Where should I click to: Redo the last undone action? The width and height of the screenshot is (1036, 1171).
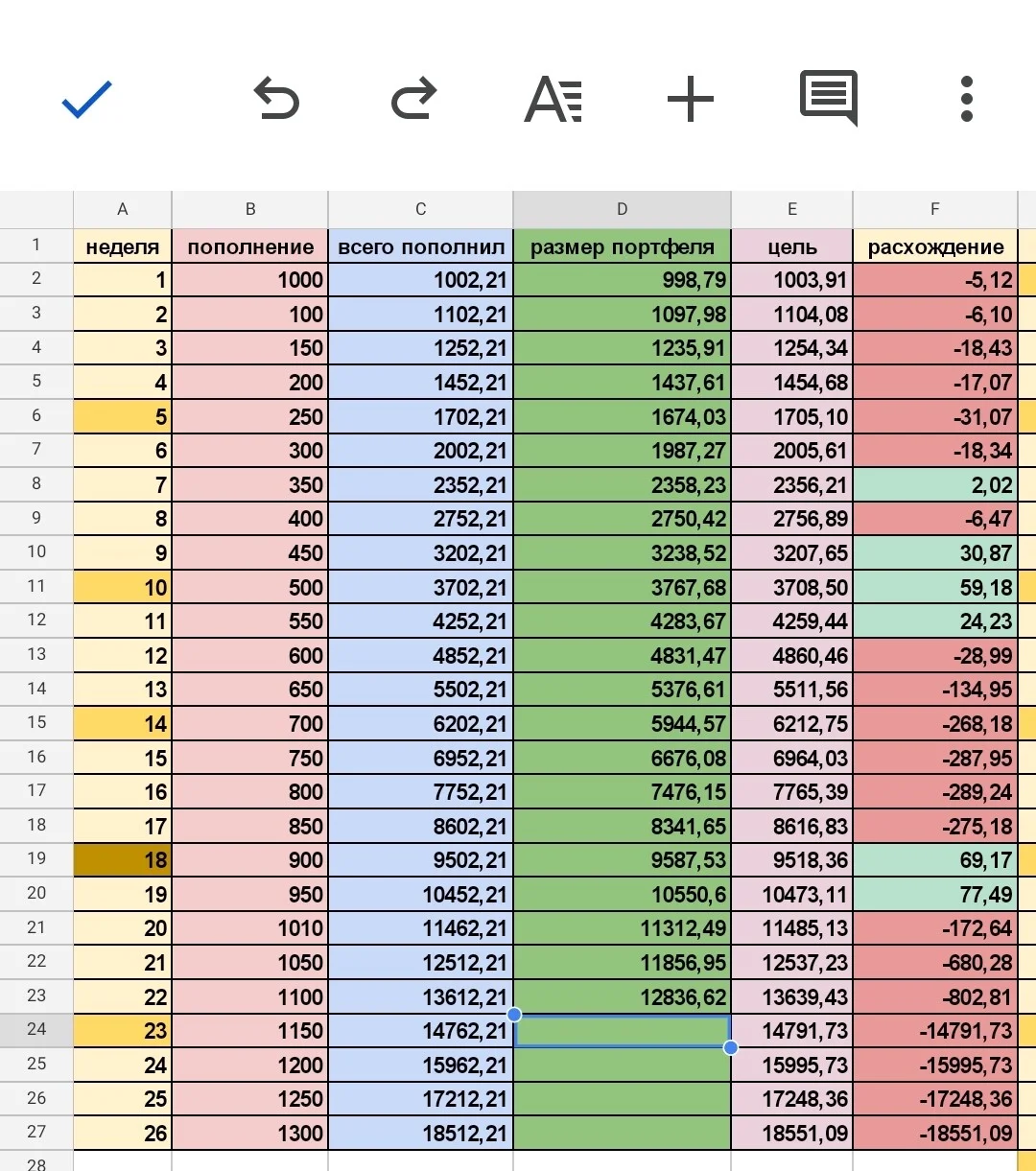click(414, 100)
